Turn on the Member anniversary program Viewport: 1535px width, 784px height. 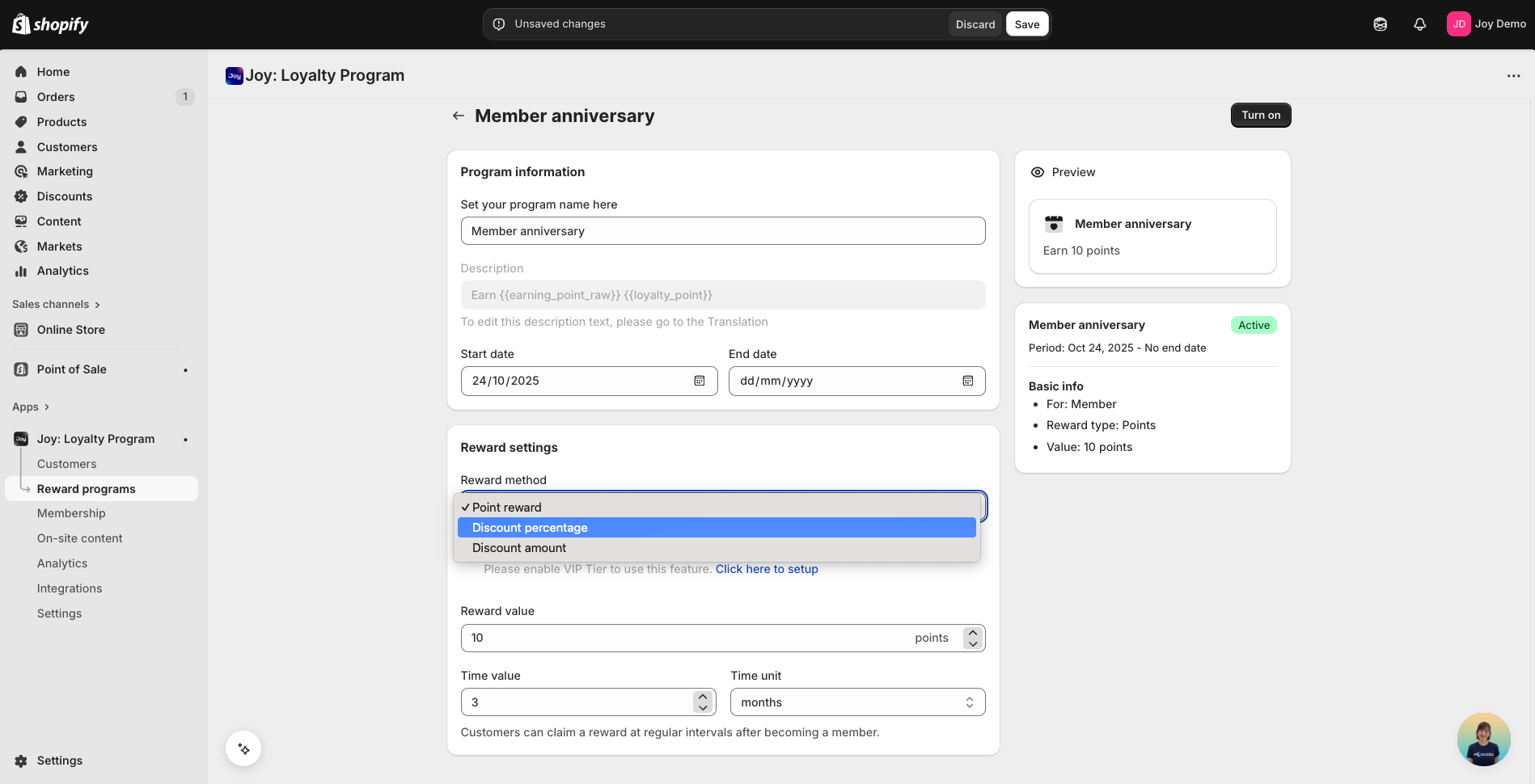pyautogui.click(x=1260, y=116)
